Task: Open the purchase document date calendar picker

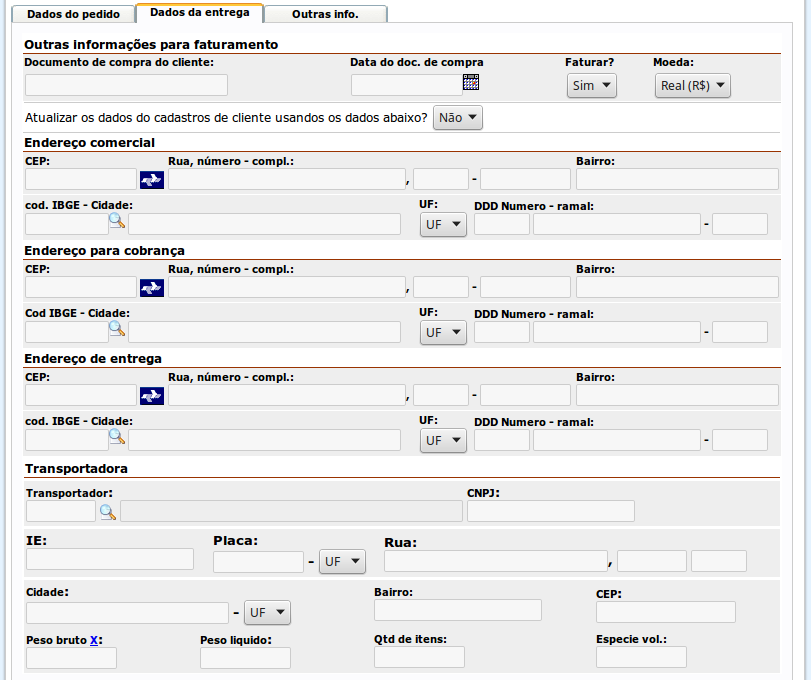Action: coord(471,83)
